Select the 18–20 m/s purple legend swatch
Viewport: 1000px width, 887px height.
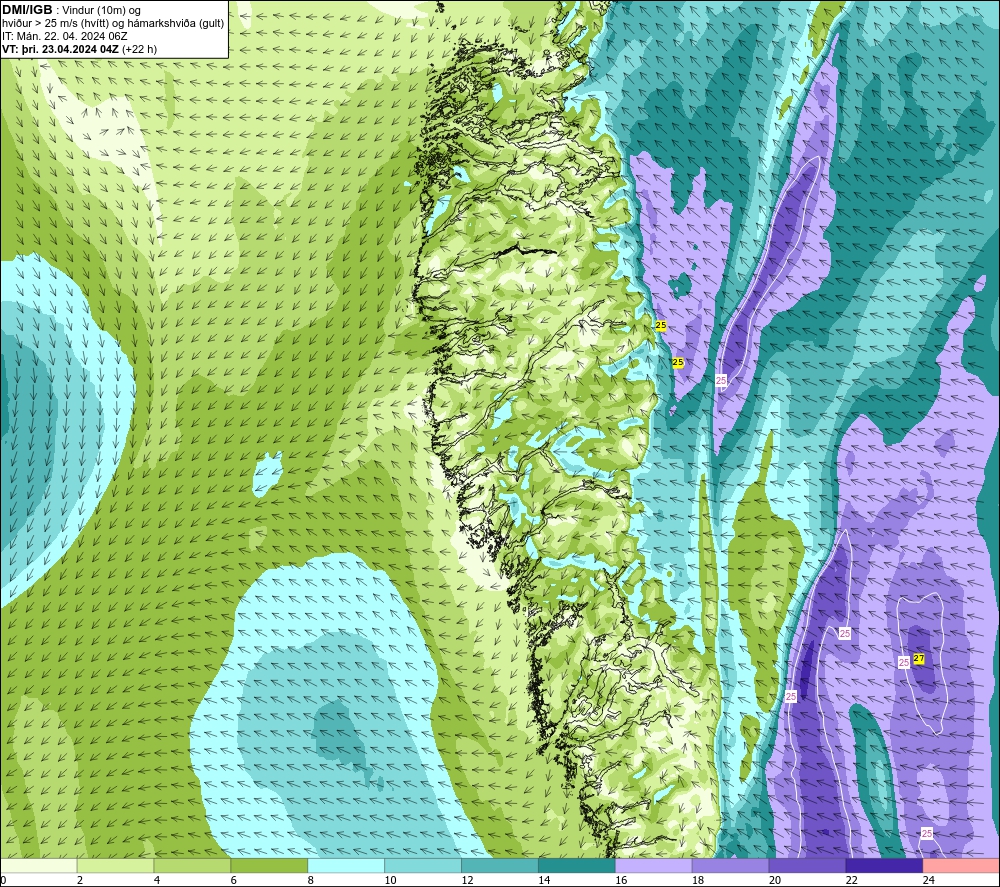tap(730, 865)
